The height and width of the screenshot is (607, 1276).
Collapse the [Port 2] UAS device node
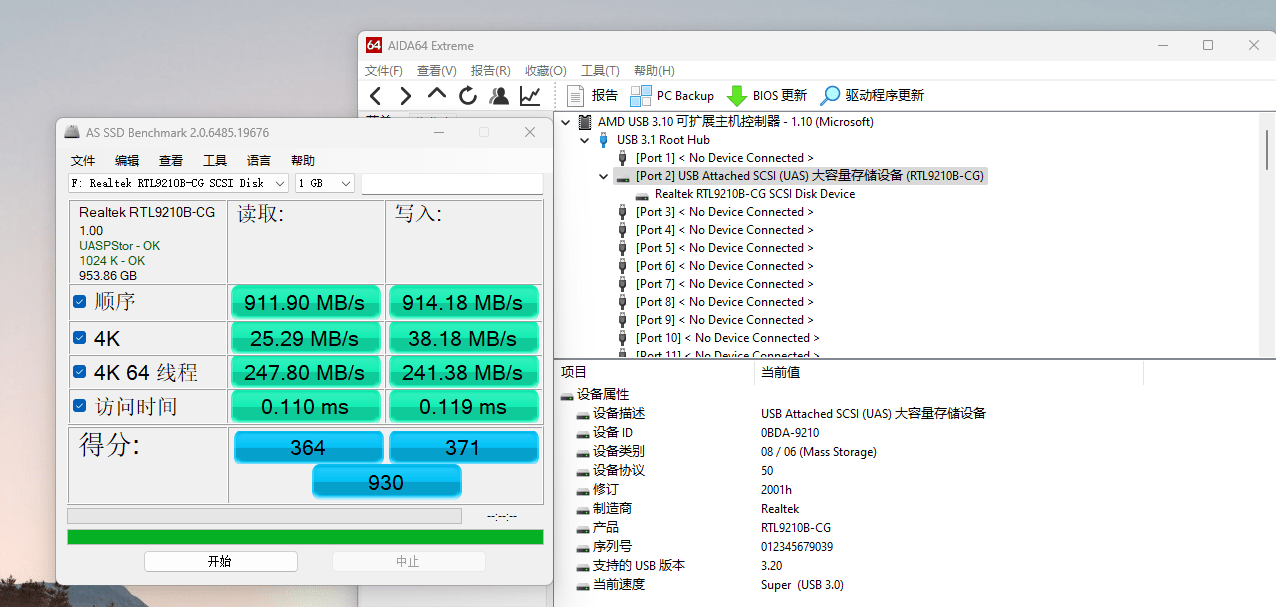603,176
